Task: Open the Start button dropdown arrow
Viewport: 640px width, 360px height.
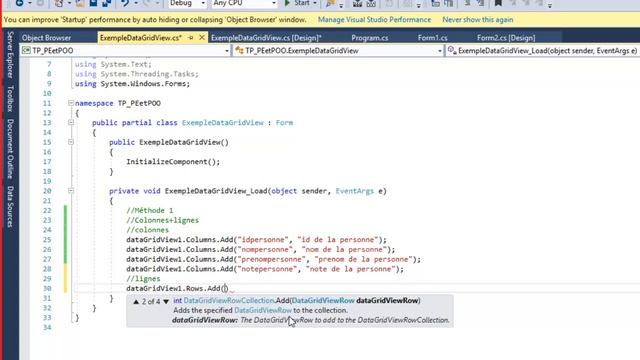Action: (315, 3)
